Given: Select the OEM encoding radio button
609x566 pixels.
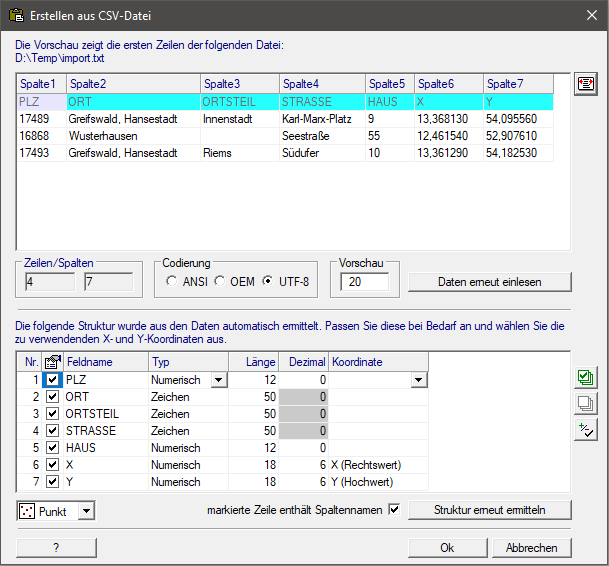Looking at the screenshot, I should point(219,281).
